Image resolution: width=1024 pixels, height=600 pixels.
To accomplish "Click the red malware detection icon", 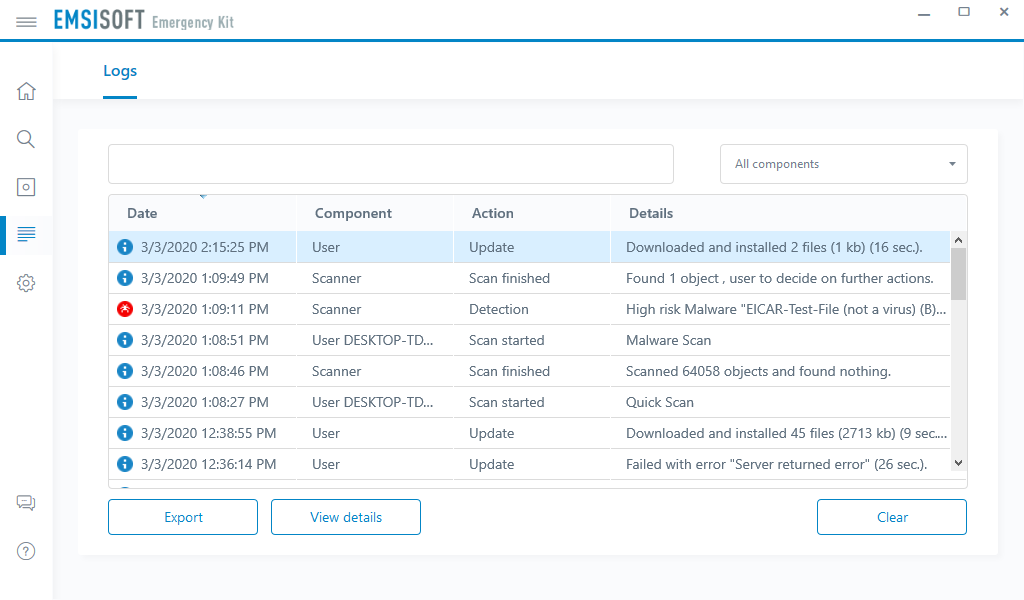I will (125, 309).
